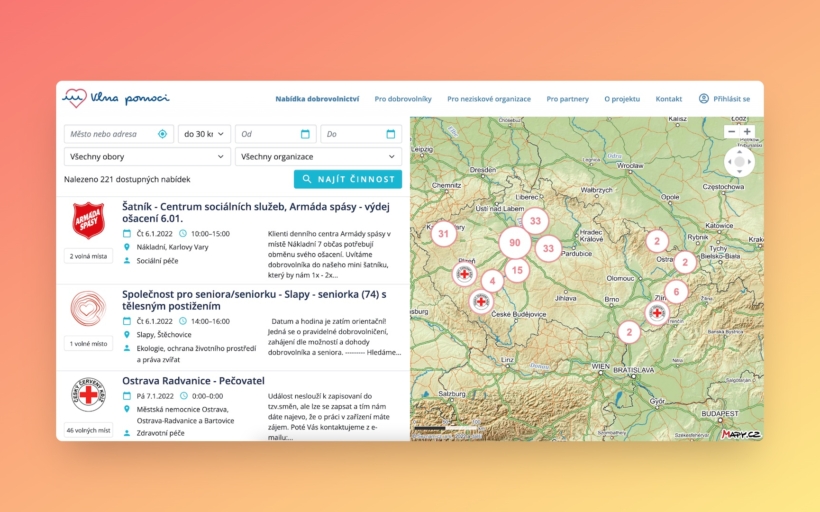Click the pink spiral heart organization logo
The image size is (820, 512).
coord(88,309)
